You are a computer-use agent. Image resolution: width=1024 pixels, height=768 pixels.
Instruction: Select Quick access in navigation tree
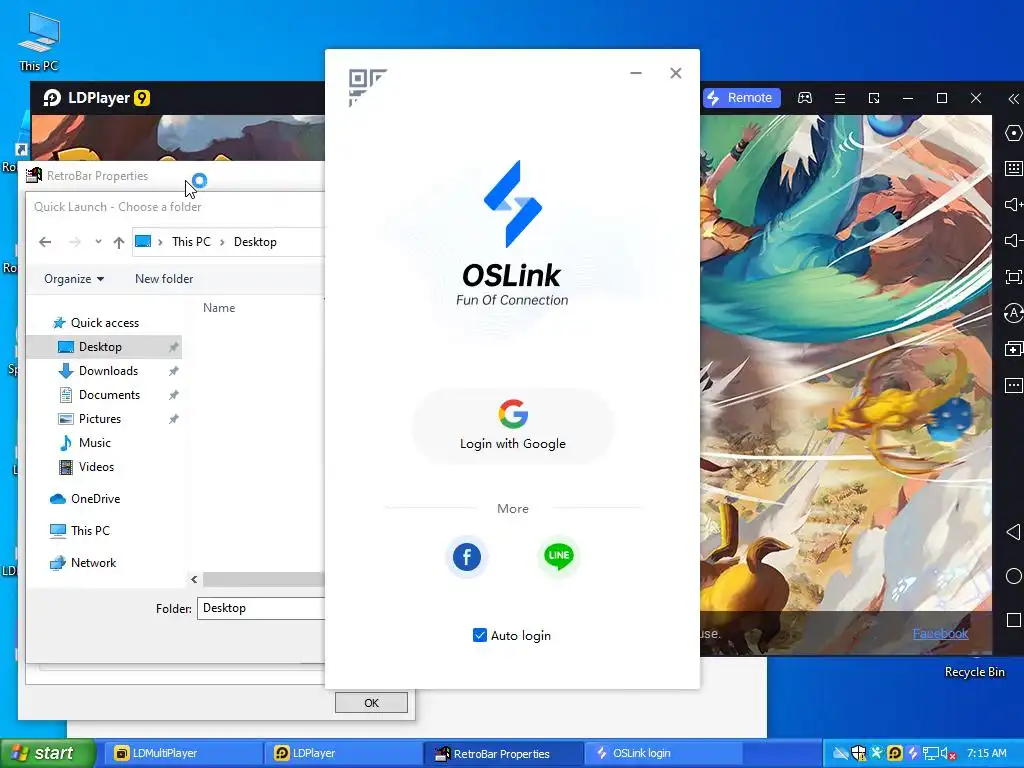(x=104, y=323)
